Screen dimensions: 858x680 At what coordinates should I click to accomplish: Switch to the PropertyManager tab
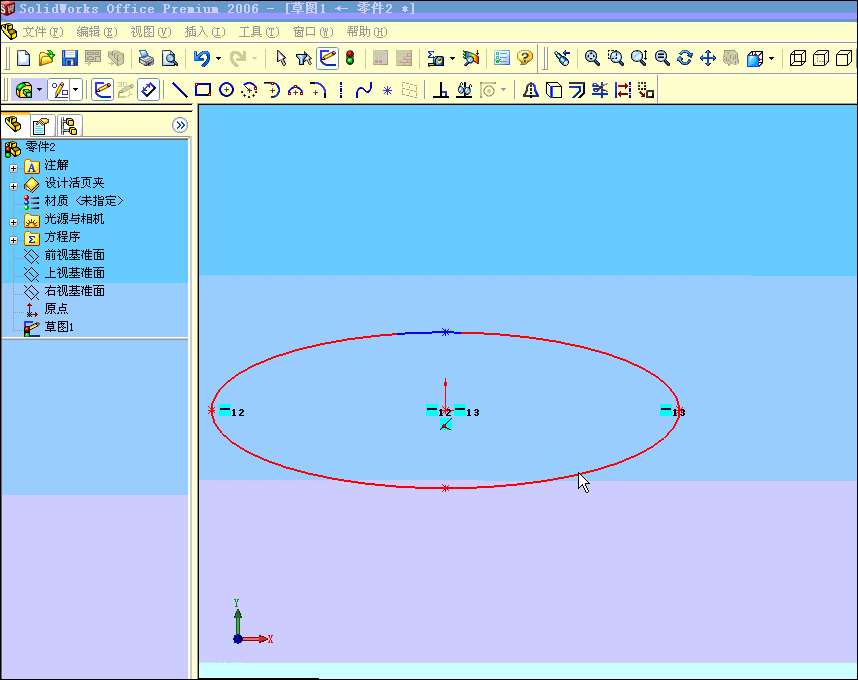click(x=42, y=126)
